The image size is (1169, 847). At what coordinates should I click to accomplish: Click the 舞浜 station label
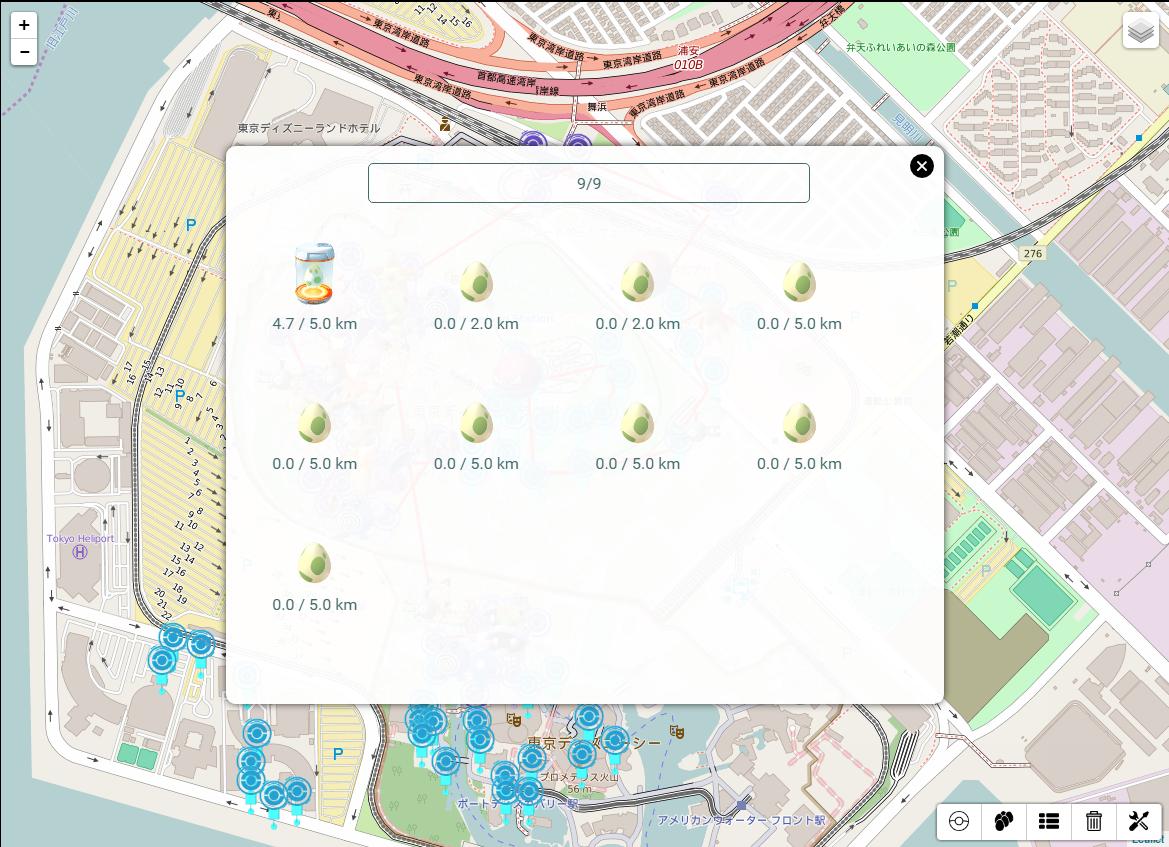[596, 107]
